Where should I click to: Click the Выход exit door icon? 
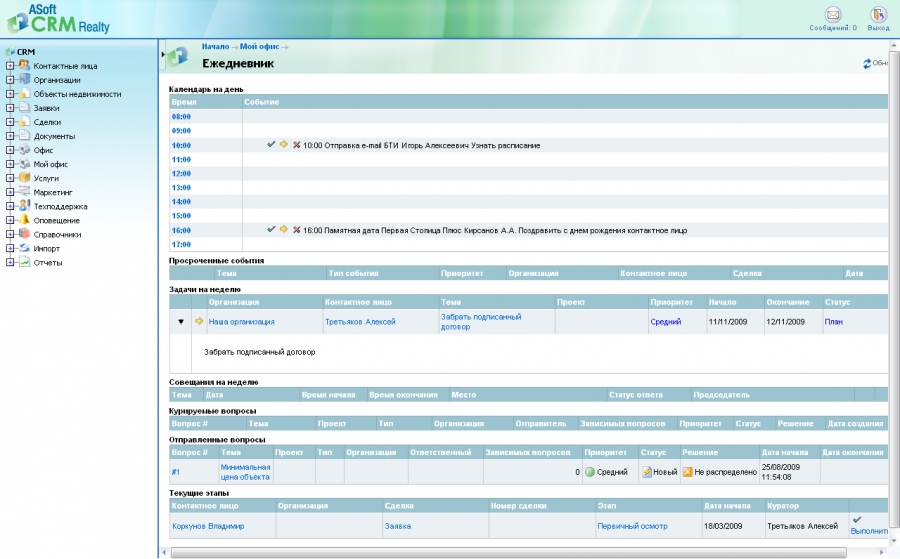878,14
